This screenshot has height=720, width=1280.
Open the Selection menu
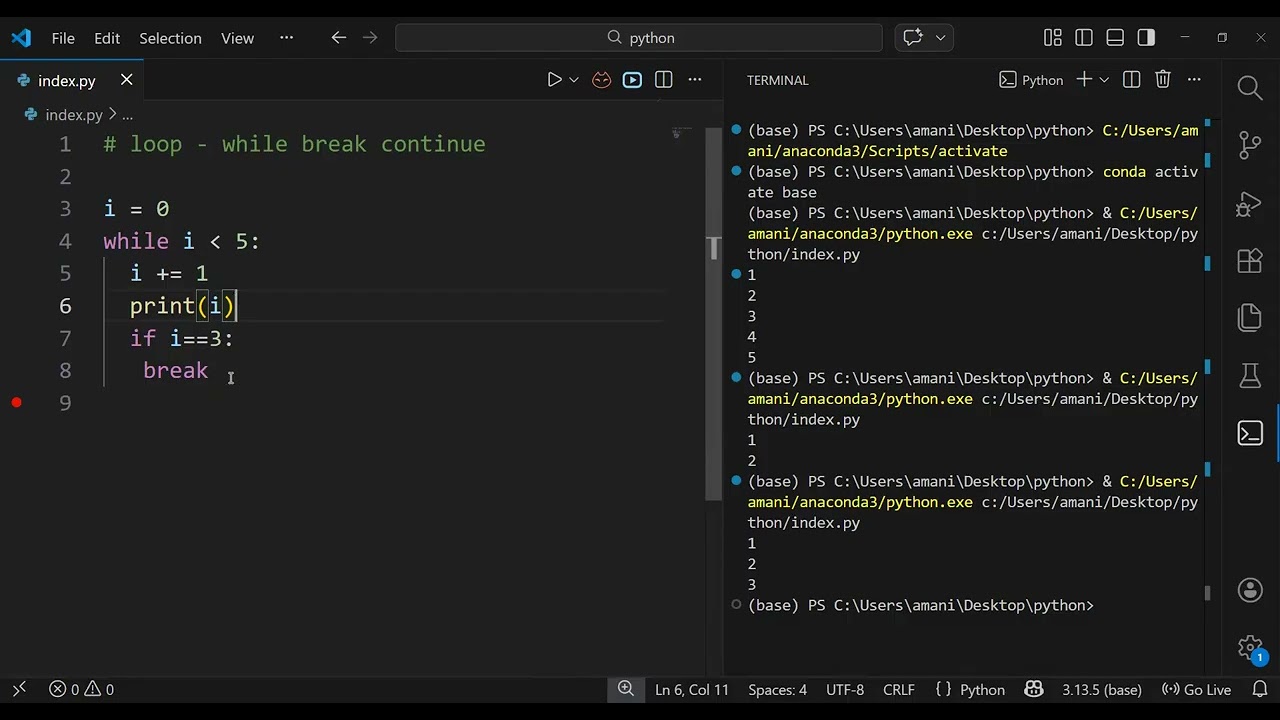tap(170, 38)
